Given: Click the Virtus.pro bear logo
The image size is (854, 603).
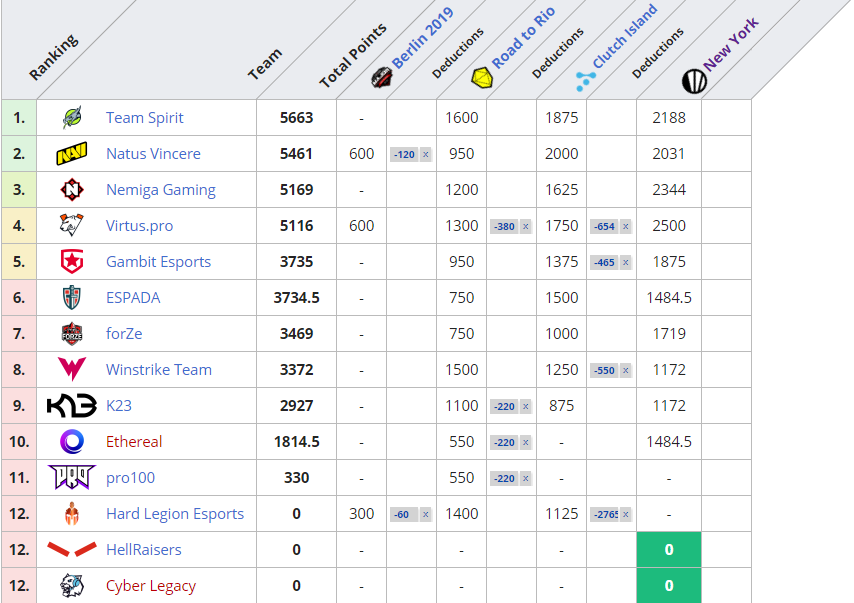Looking at the screenshot, I should tap(72, 226).
